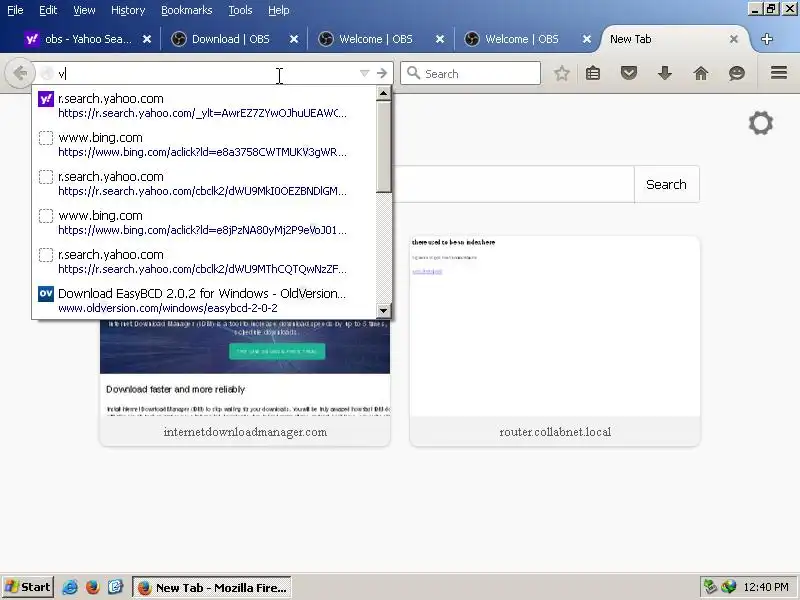Image resolution: width=800 pixels, height=600 pixels.
Task: Open the hamburger menu button
Action: 779,73
